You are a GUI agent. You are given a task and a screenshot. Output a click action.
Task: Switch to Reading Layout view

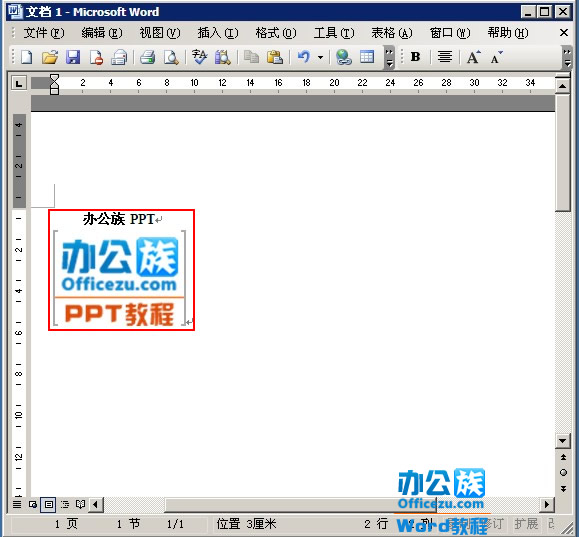(x=80, y=504)
